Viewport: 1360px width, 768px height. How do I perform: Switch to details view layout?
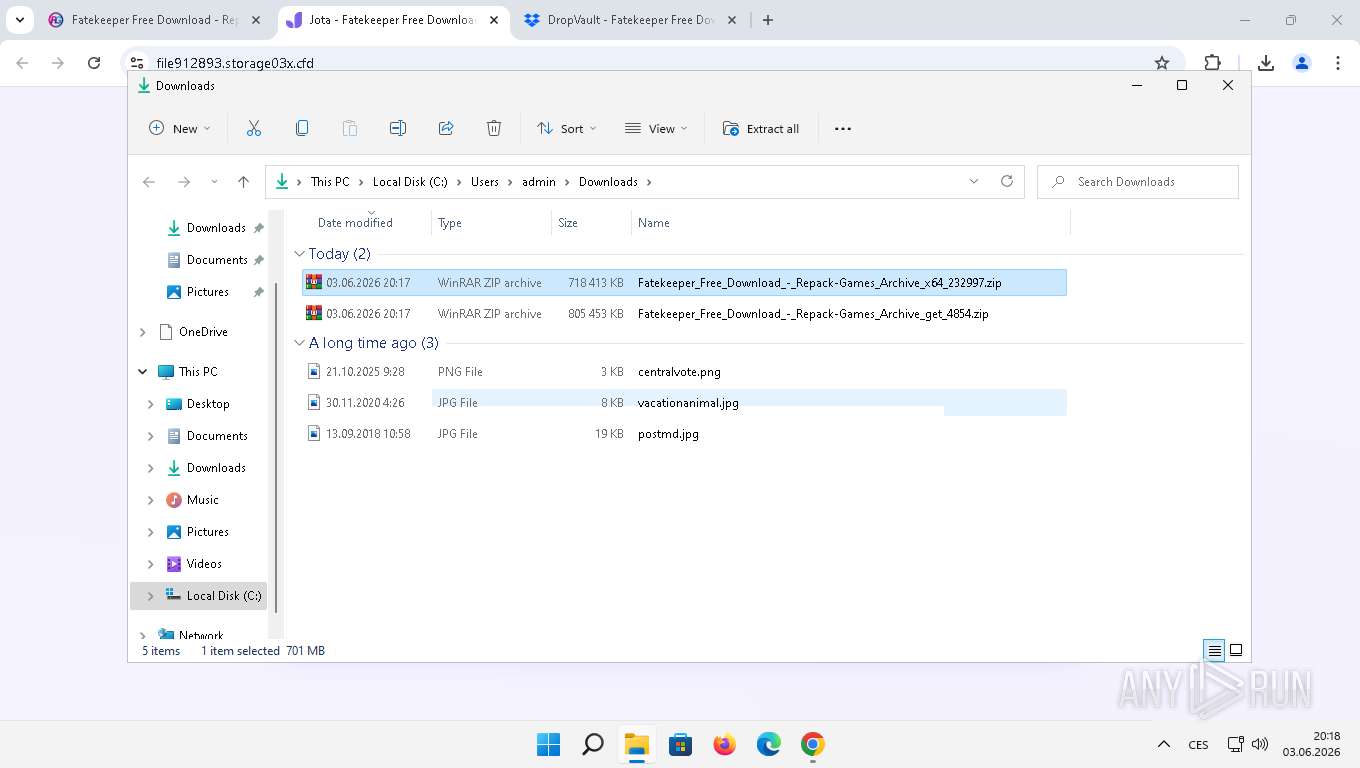(1214, 650)
